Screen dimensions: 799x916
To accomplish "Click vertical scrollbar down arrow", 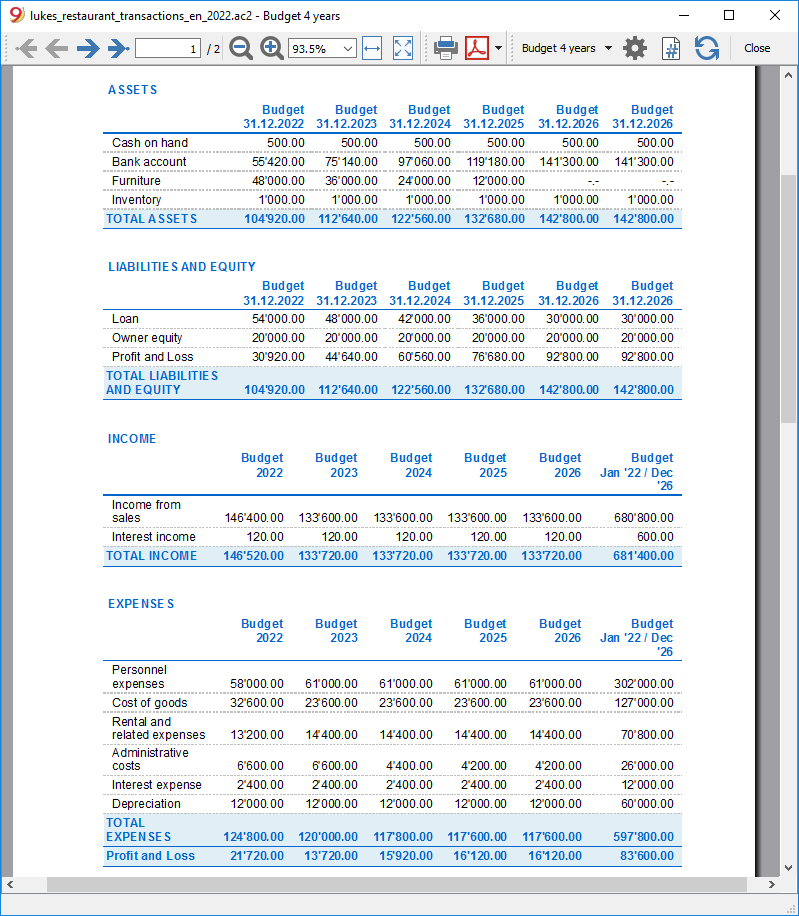I will pos(788,868).
